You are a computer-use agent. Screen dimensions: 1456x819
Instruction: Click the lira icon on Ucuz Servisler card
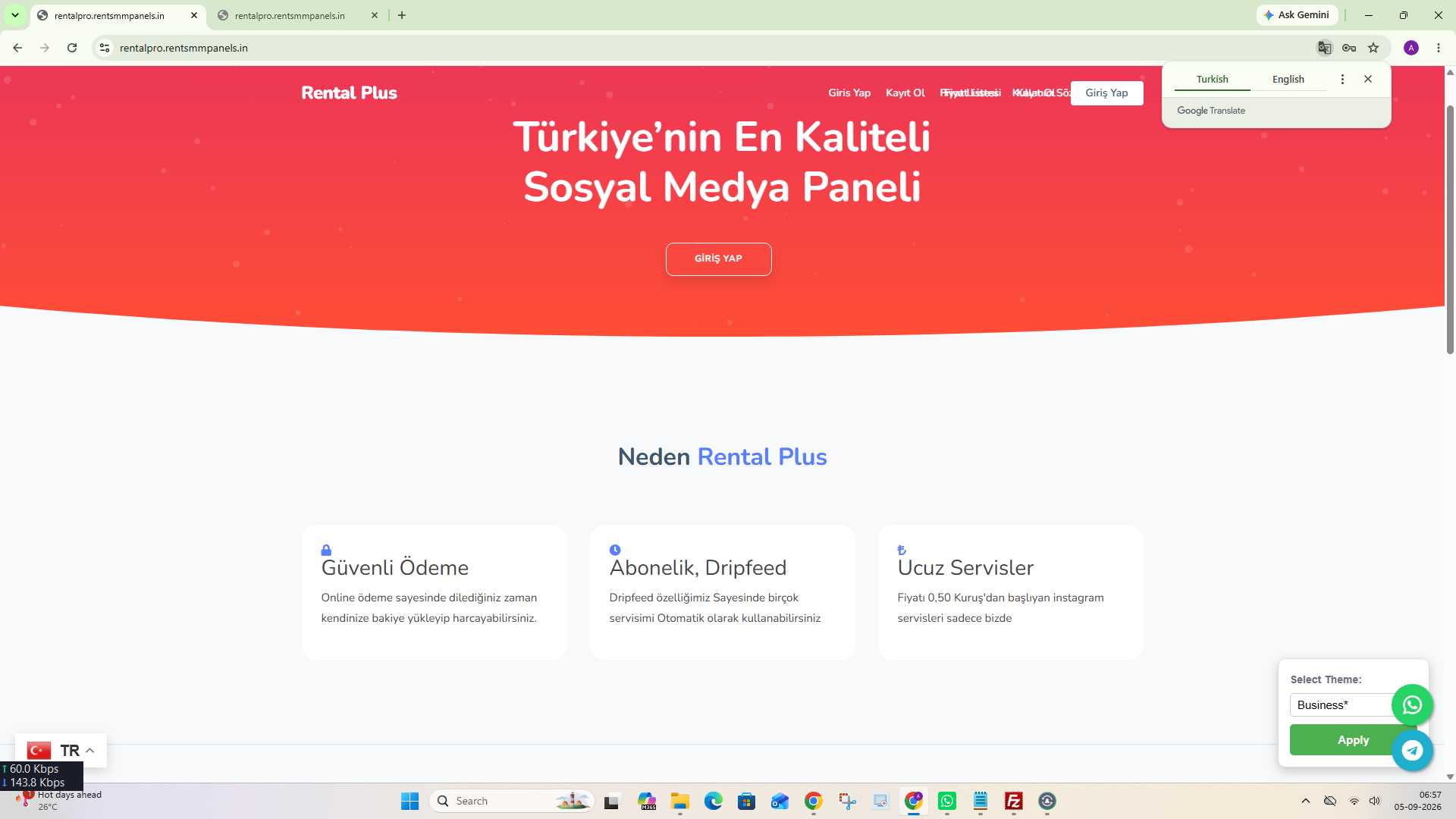[902, 550]
